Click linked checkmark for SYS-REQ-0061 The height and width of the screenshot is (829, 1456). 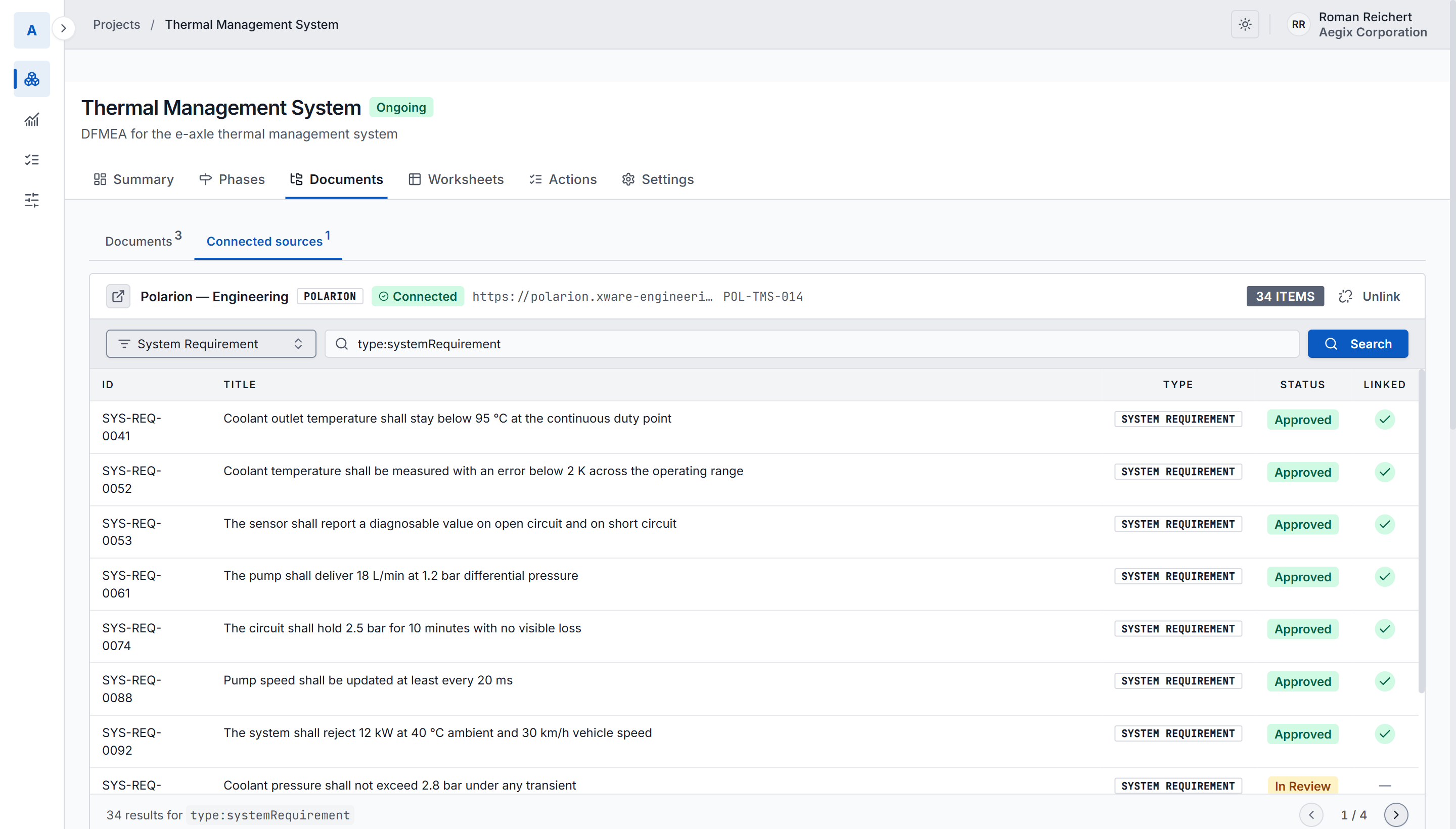tap(1384, 577)
